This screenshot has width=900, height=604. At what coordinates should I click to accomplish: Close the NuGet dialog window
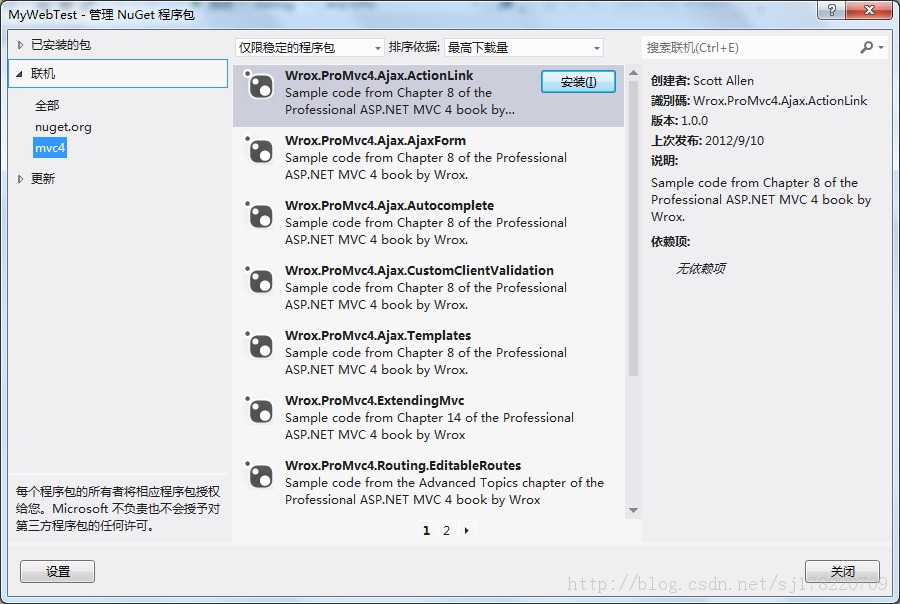[870, 9]
